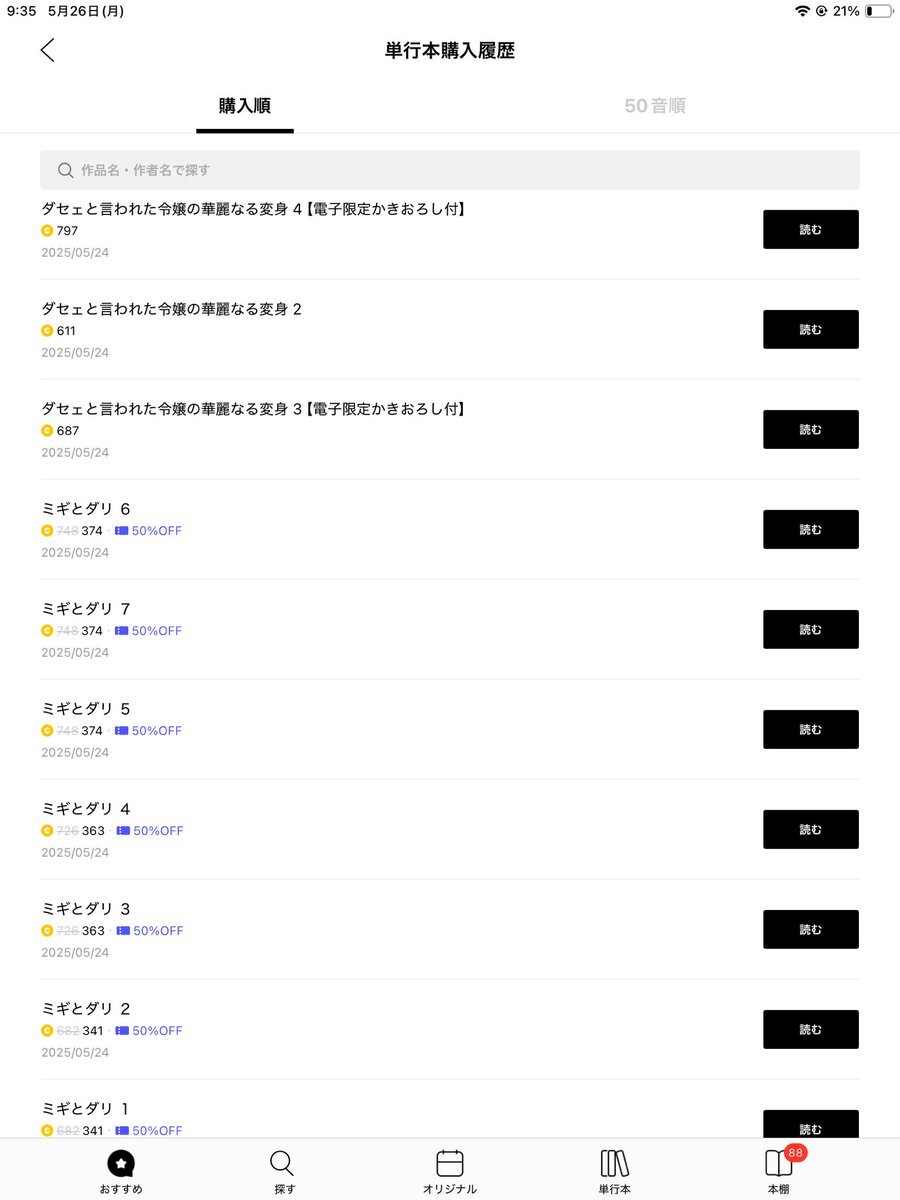Read ダサェと言われた令嬢 volume 4
This screenshot has width=900, height=1200.
[811, 230]
